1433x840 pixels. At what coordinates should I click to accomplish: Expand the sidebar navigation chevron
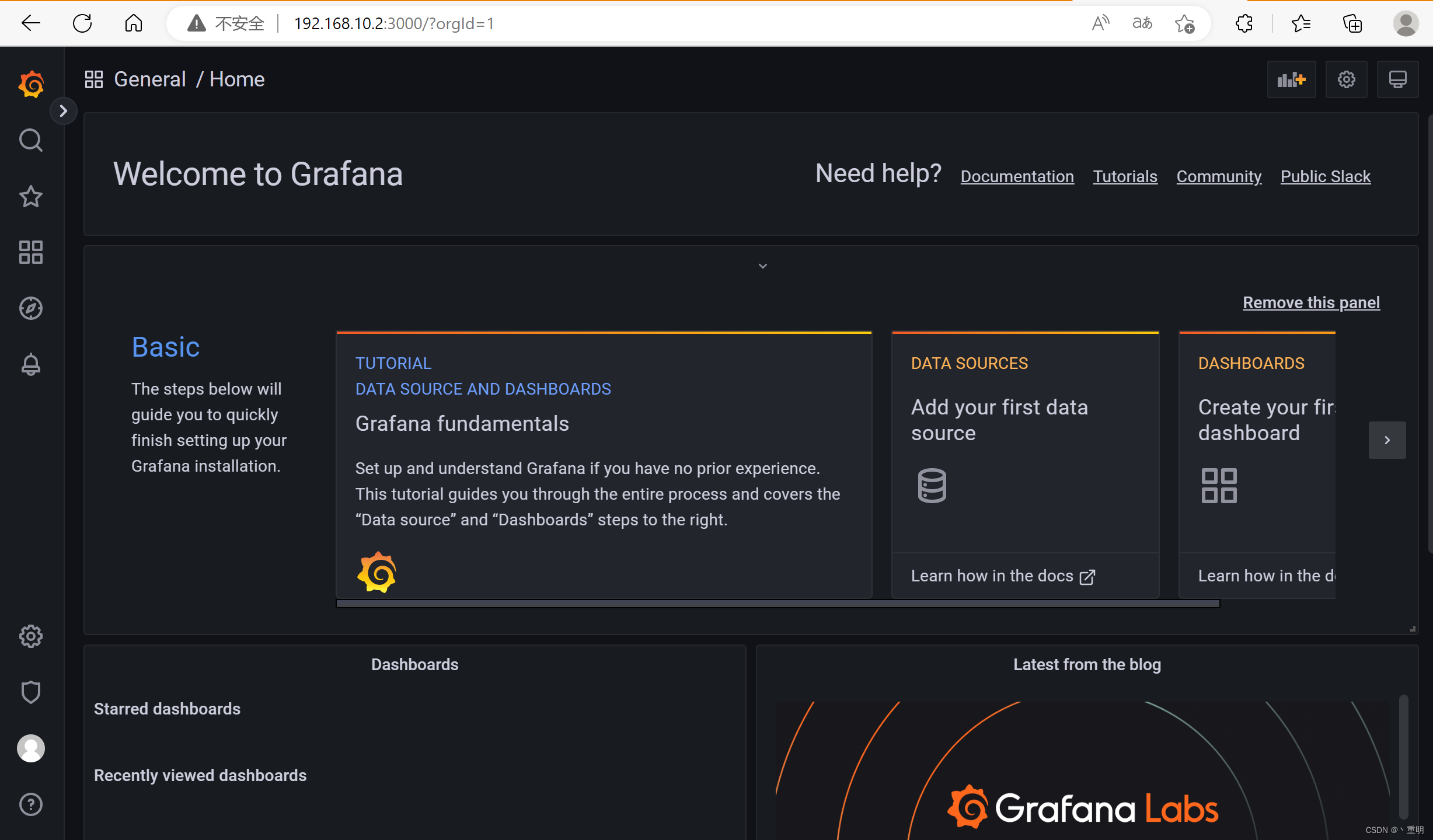coord(64,111)
